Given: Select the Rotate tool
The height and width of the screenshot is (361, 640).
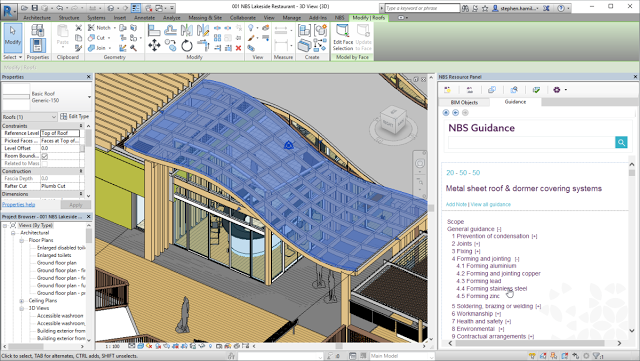Looking at the screenshot, I should point(187,46).
